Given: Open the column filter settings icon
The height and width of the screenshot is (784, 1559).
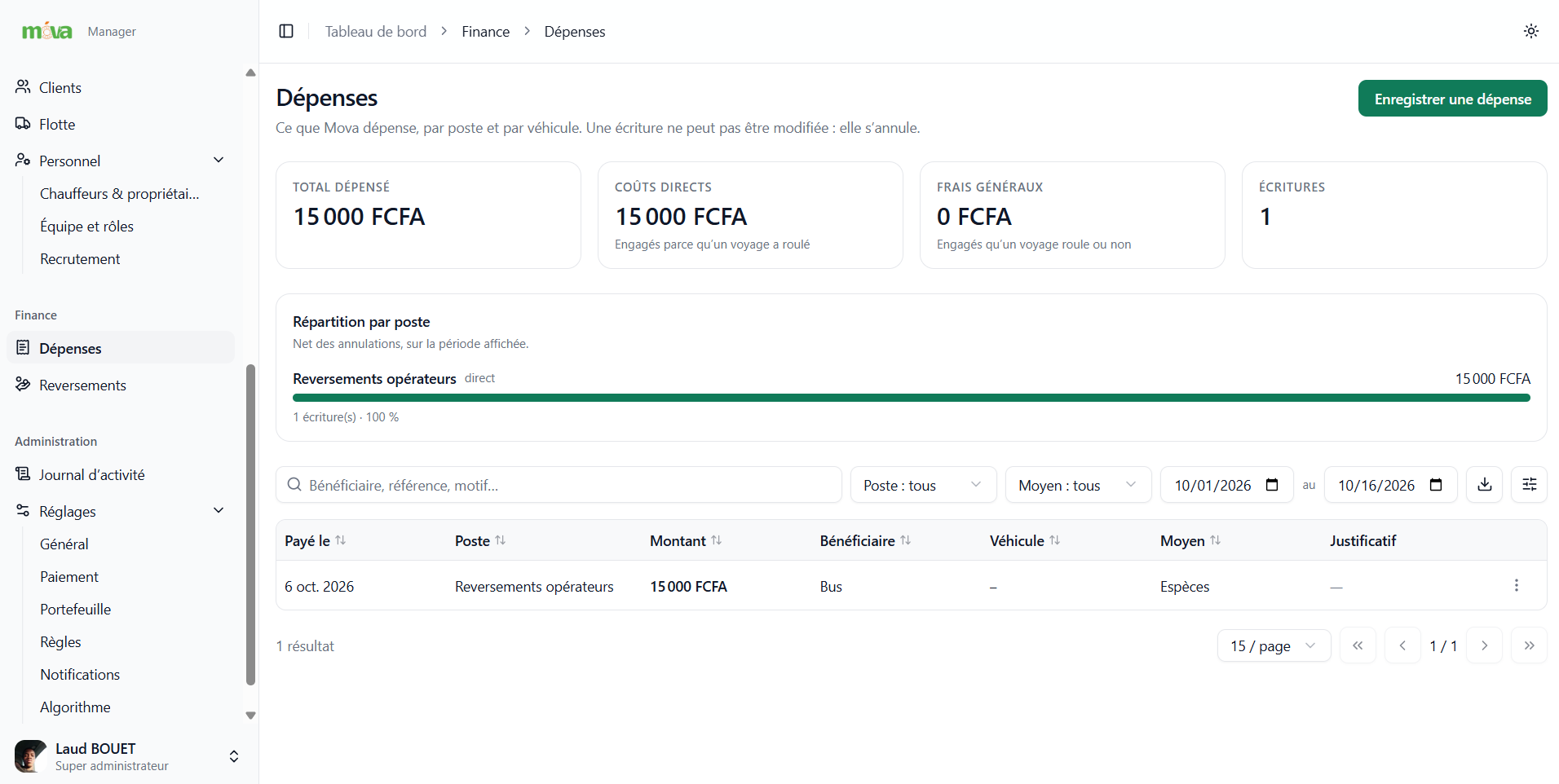Looking at the screenshot, I should pyautogui.click(x=1529, y=485).
